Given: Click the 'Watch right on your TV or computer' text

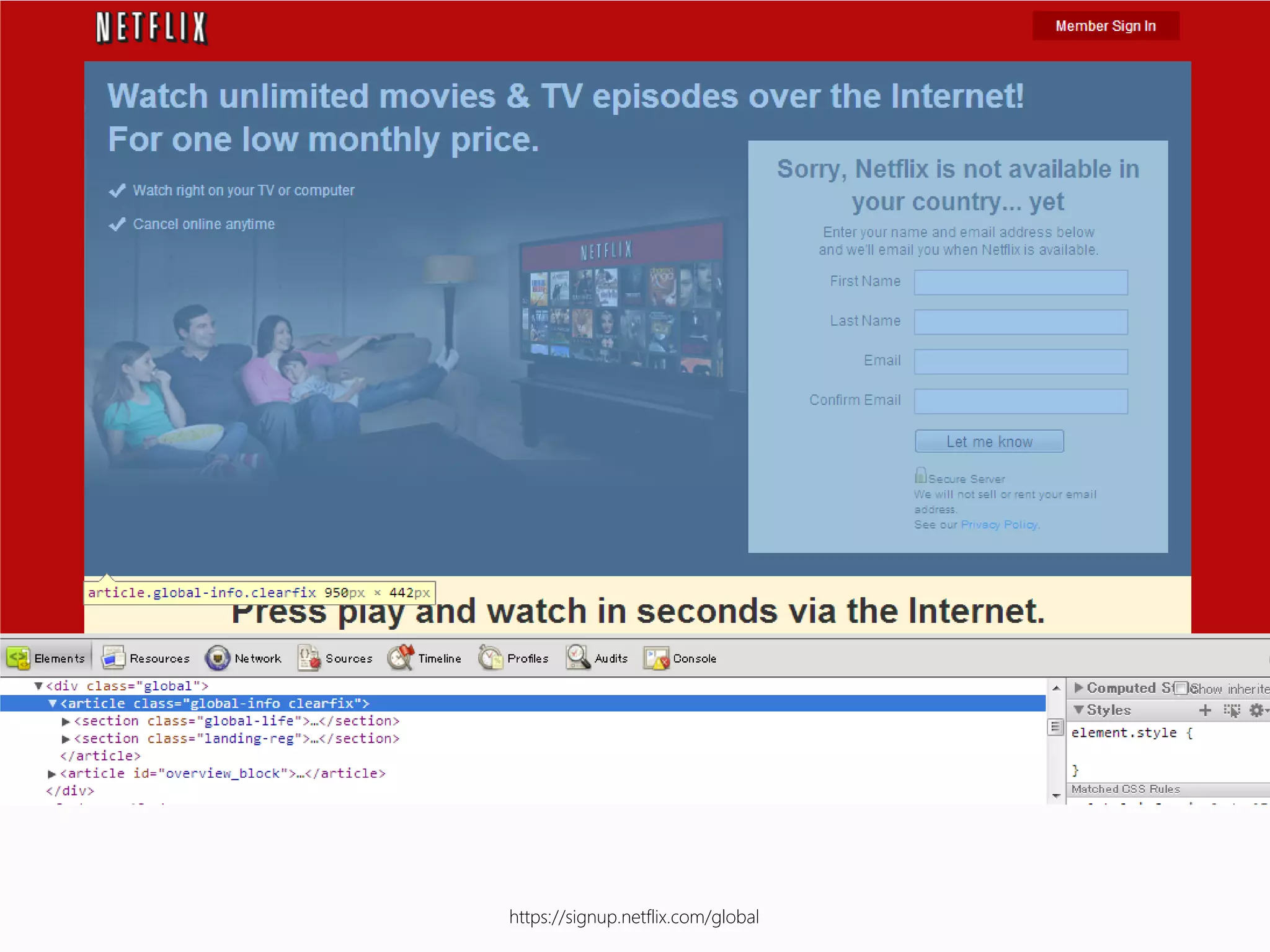Looking at the screenshot, I should 244,190.
